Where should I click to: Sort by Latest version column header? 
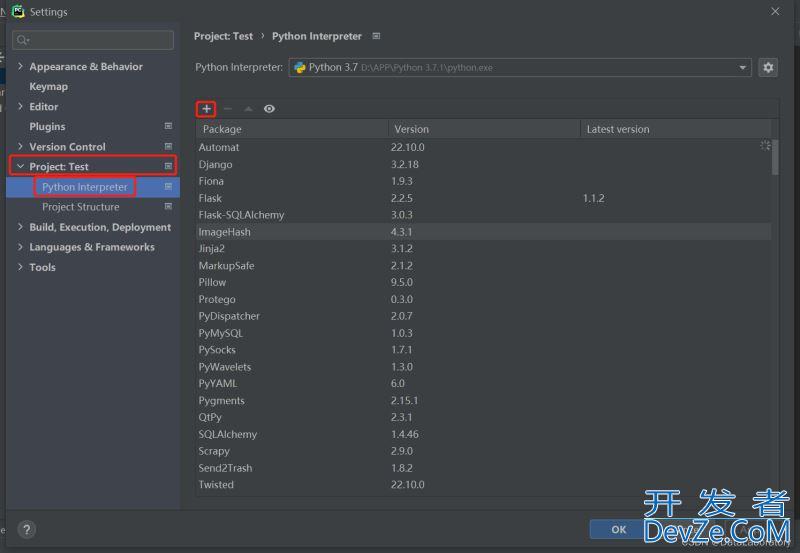click(676, 129)
